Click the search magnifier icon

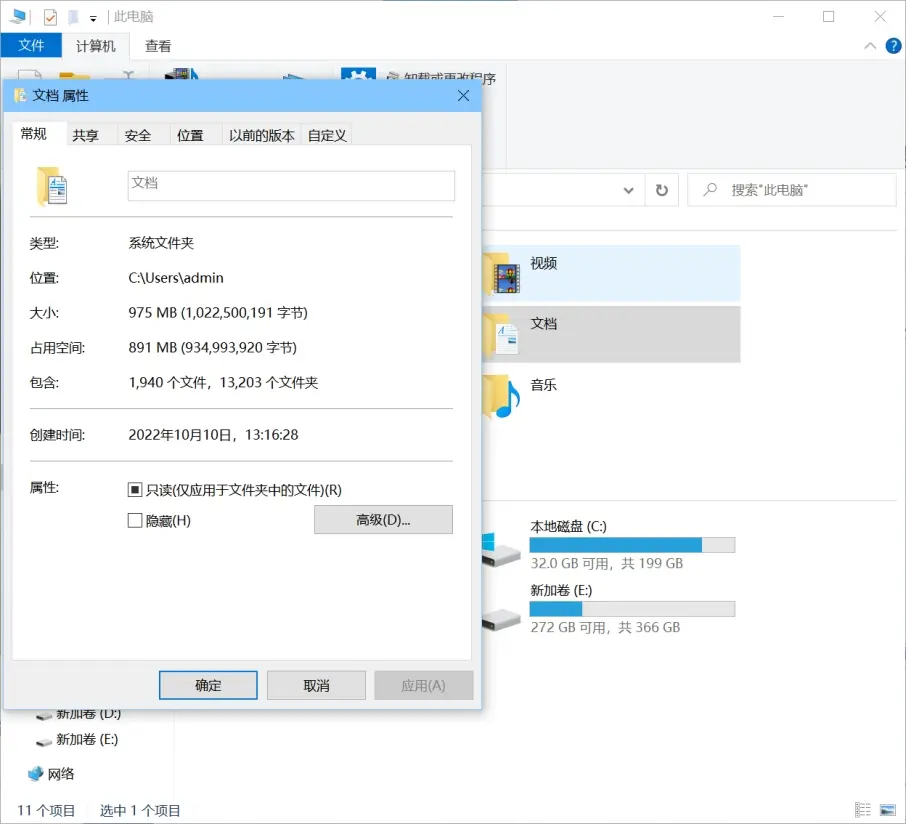click(x=710, y=190)
